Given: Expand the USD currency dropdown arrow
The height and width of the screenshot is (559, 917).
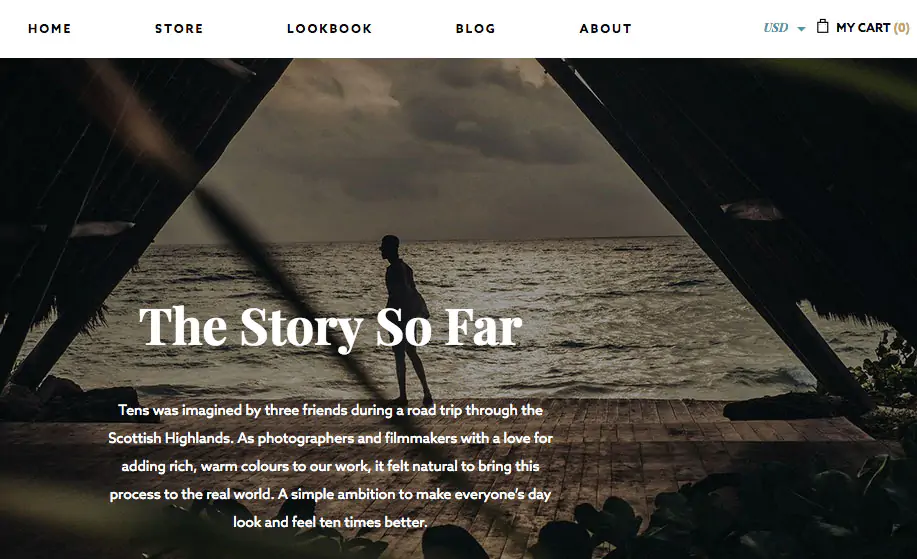Looking at the screenshot, I should [801, 29].
